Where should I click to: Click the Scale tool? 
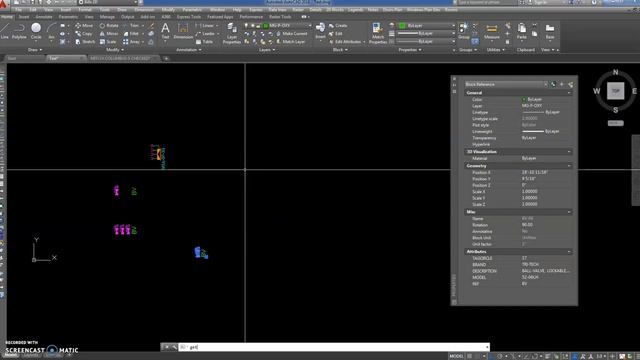click(108, 42)
